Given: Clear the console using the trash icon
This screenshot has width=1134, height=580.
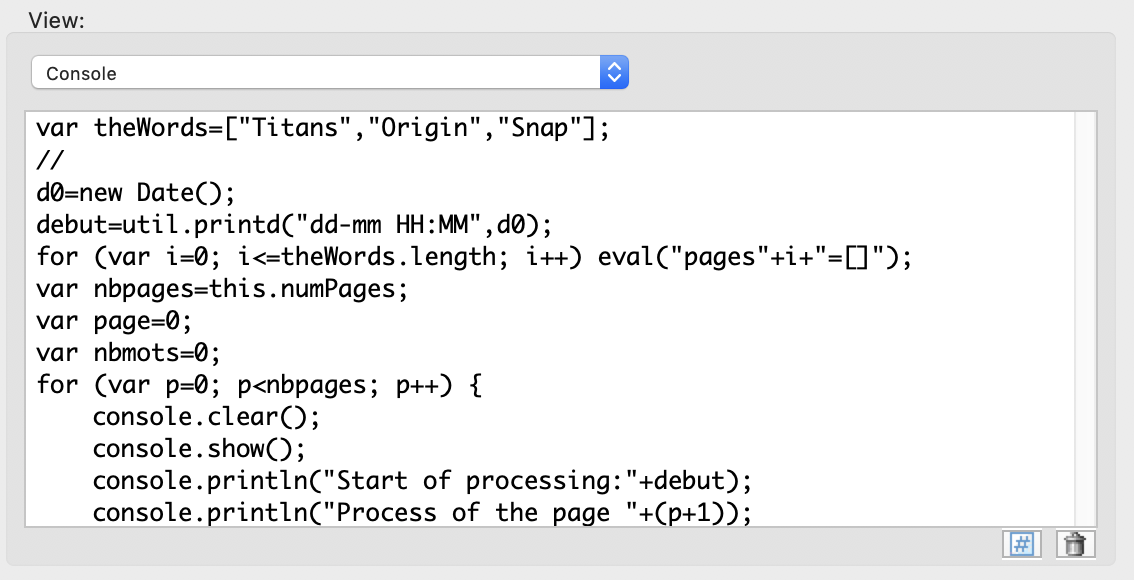Looking at the screenshot, I should click(x=1074, y=544).
